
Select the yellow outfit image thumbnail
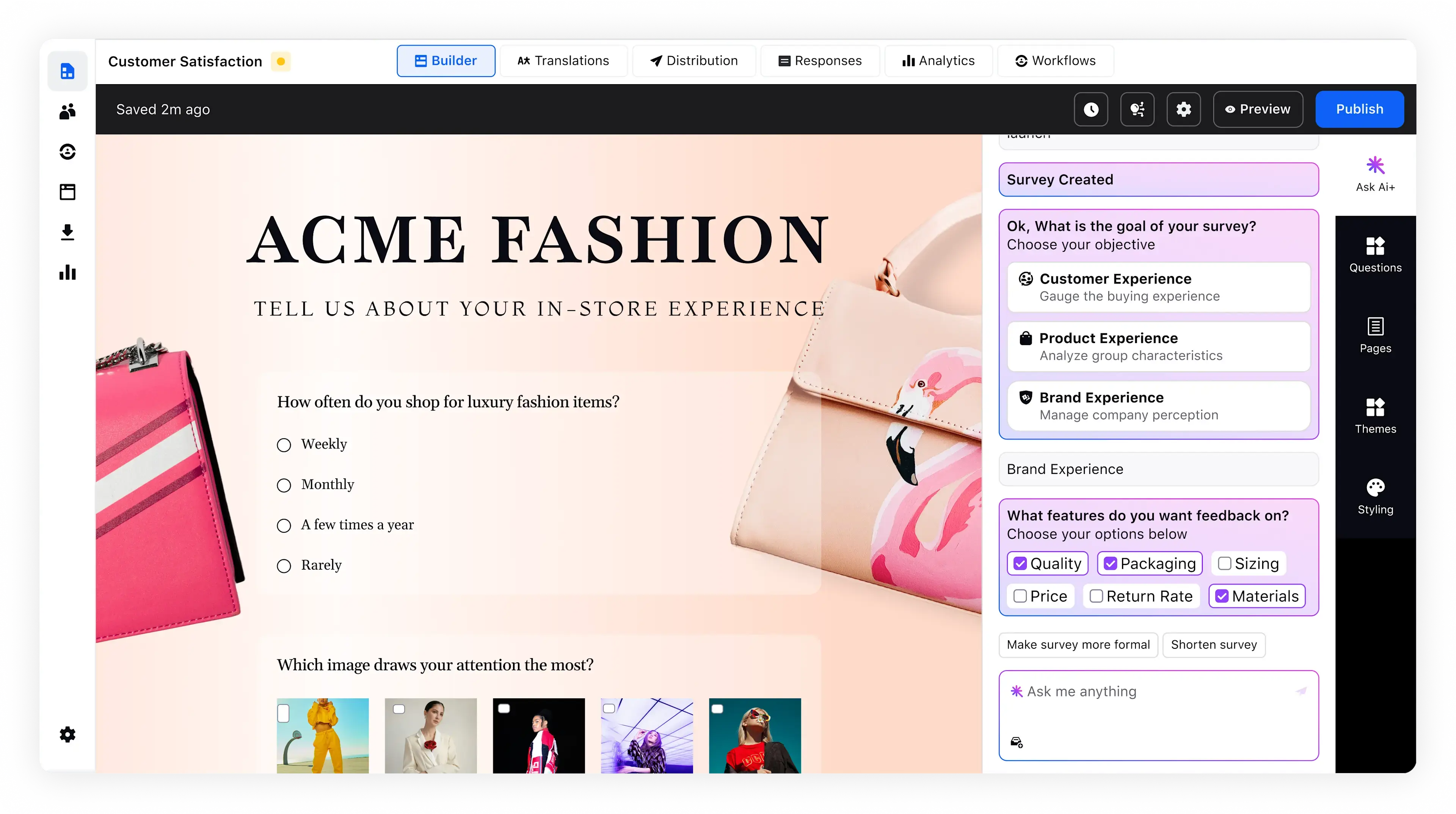(323, 736)
